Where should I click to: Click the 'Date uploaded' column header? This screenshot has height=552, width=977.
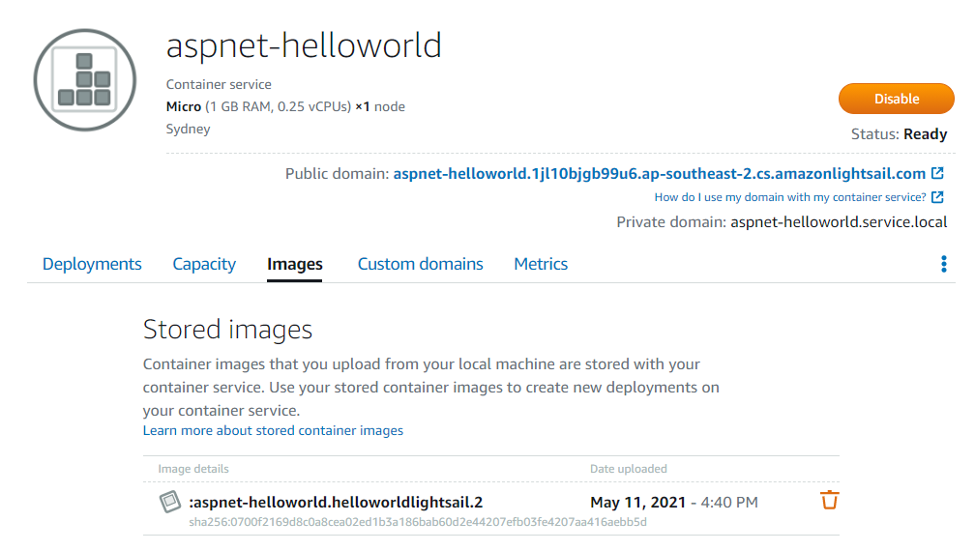point(628,469)
